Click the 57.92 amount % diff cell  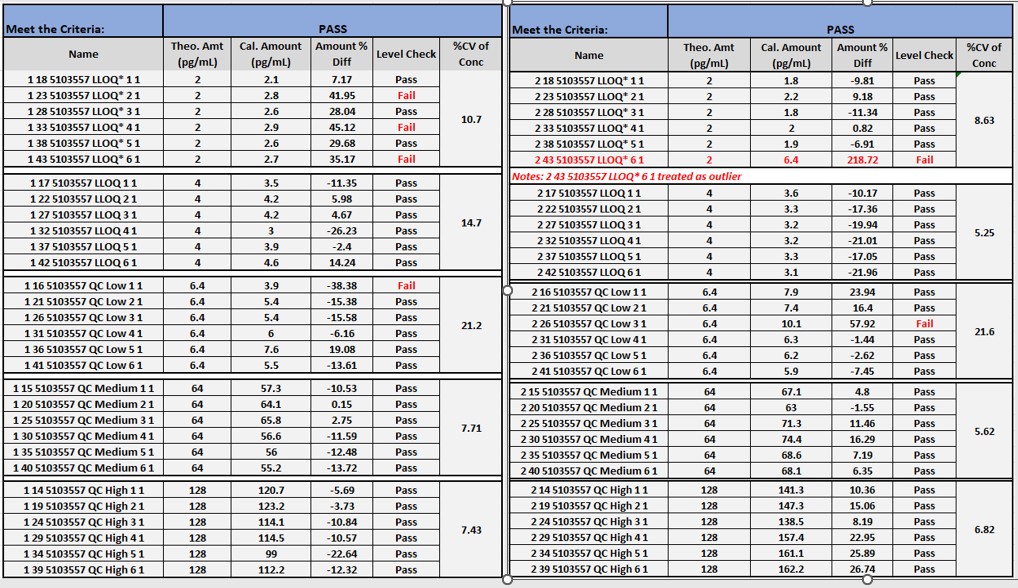click(x=861, y=324)
